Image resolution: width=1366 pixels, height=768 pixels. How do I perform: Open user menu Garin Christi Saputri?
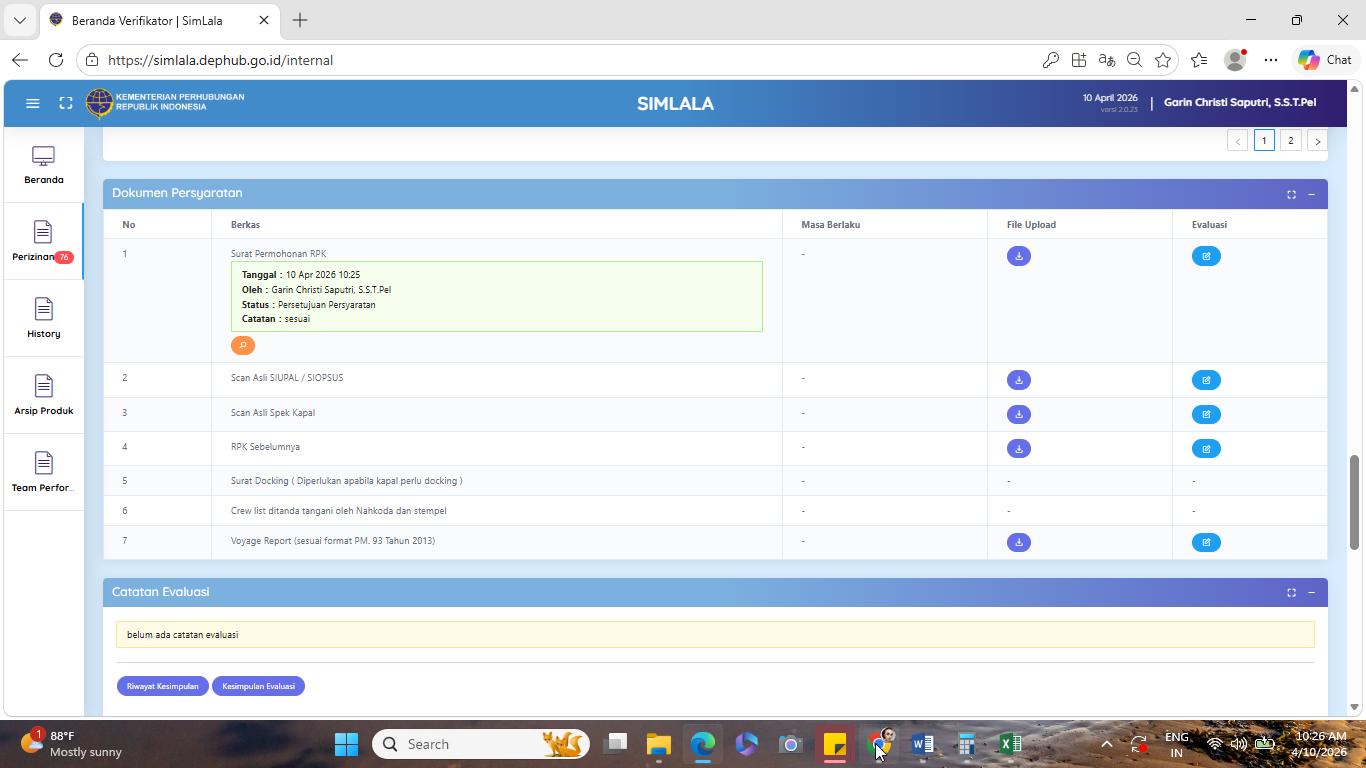[x=1240, y=102]
